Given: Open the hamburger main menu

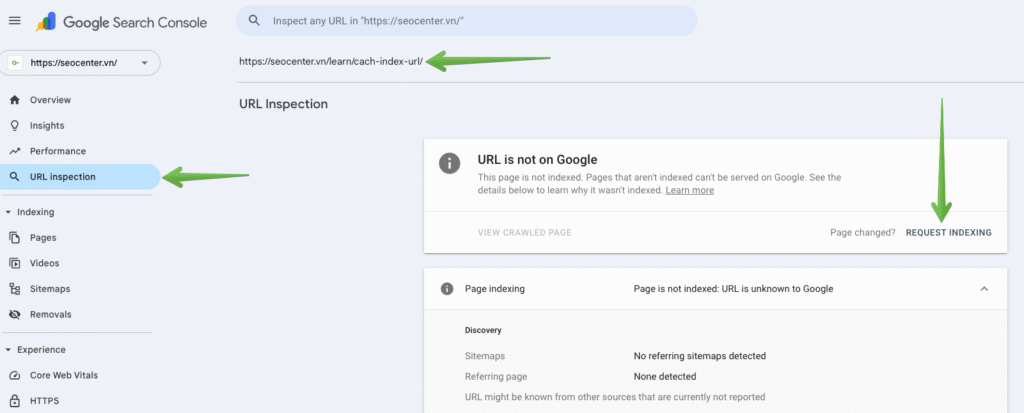Looking at the screenshot, I should pyautogui.click(x=14, y=21).
